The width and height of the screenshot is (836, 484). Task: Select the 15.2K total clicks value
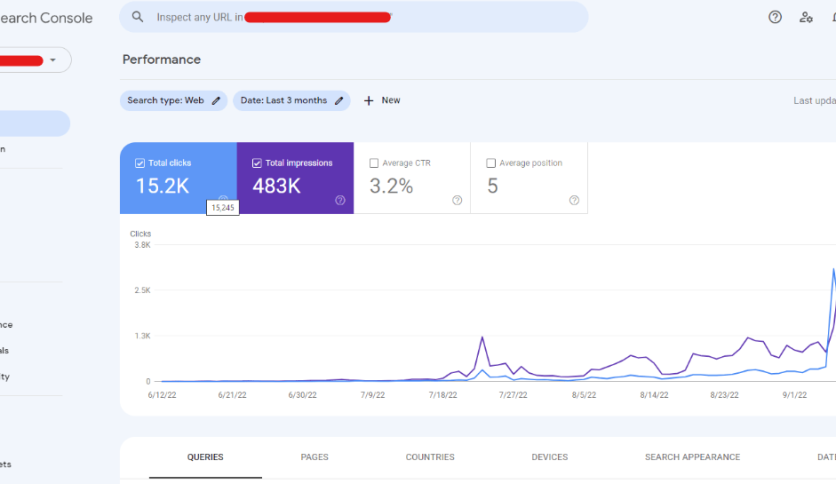point(163,186)
